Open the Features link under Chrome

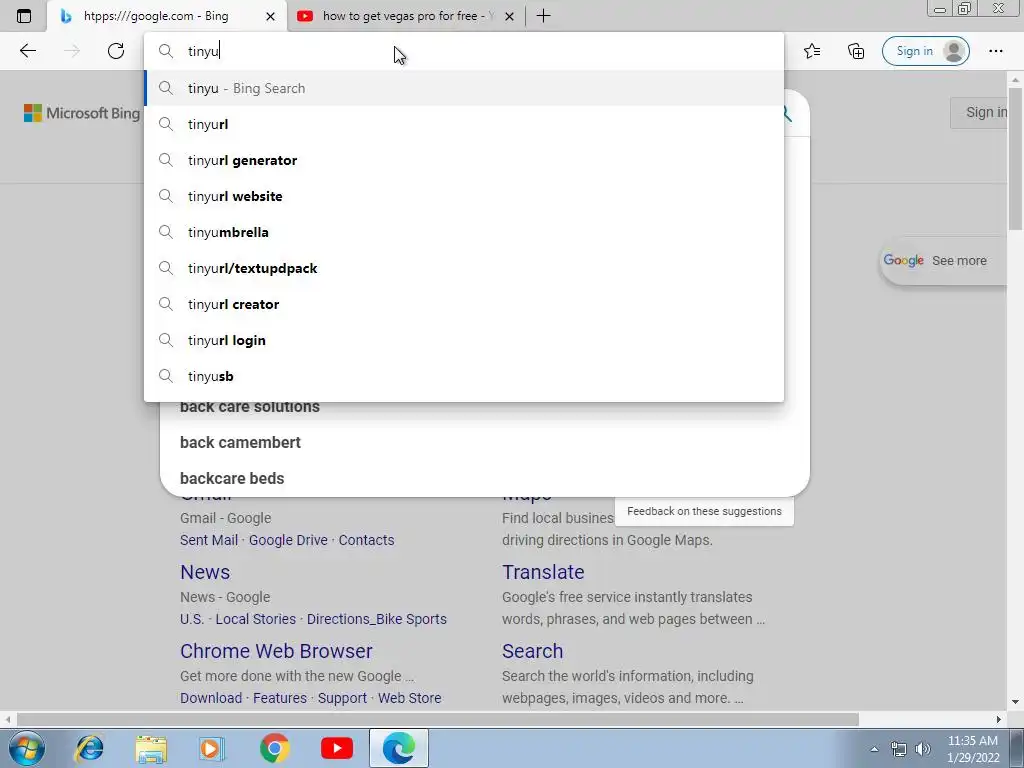pyautogui.click(x=280, y=698)
